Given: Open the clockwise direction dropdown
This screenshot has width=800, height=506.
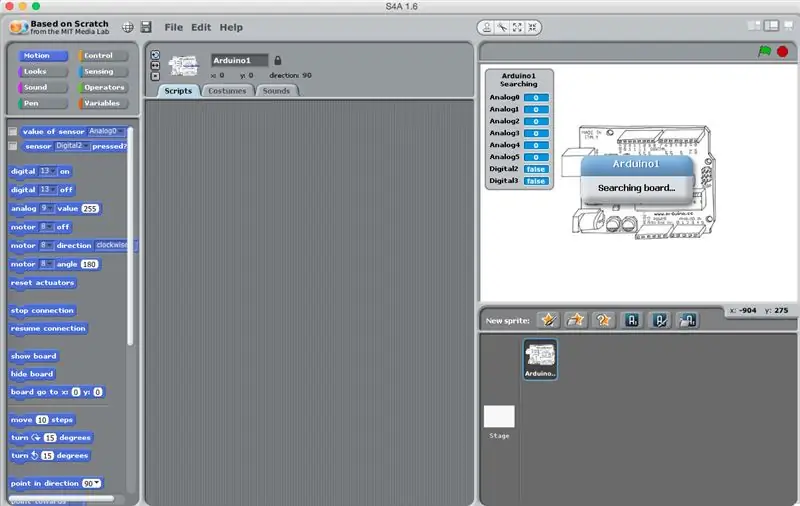Looking at the screenshot, I should click(114, 245).
